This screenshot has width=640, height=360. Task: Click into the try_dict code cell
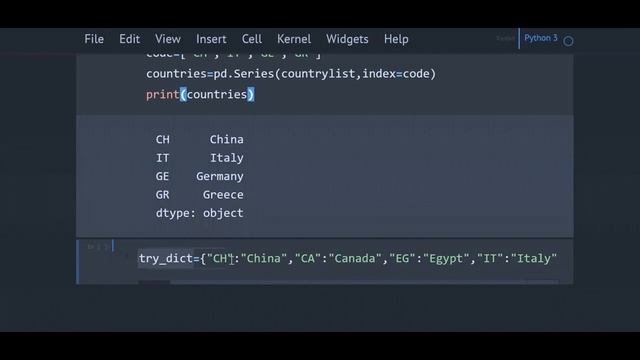click(x=348, y=258)
